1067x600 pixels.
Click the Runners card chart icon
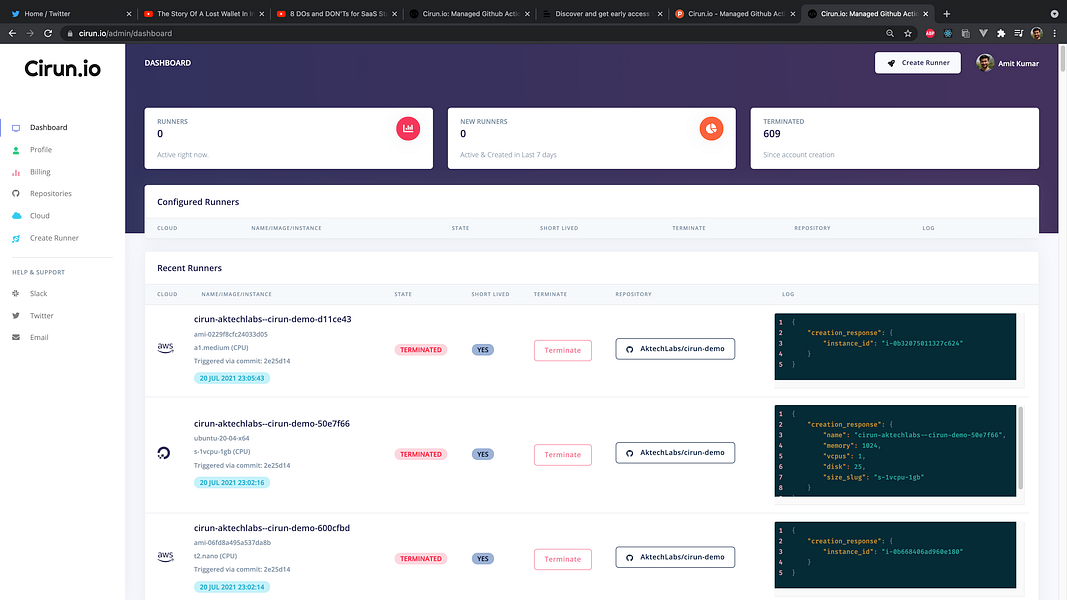408,129
